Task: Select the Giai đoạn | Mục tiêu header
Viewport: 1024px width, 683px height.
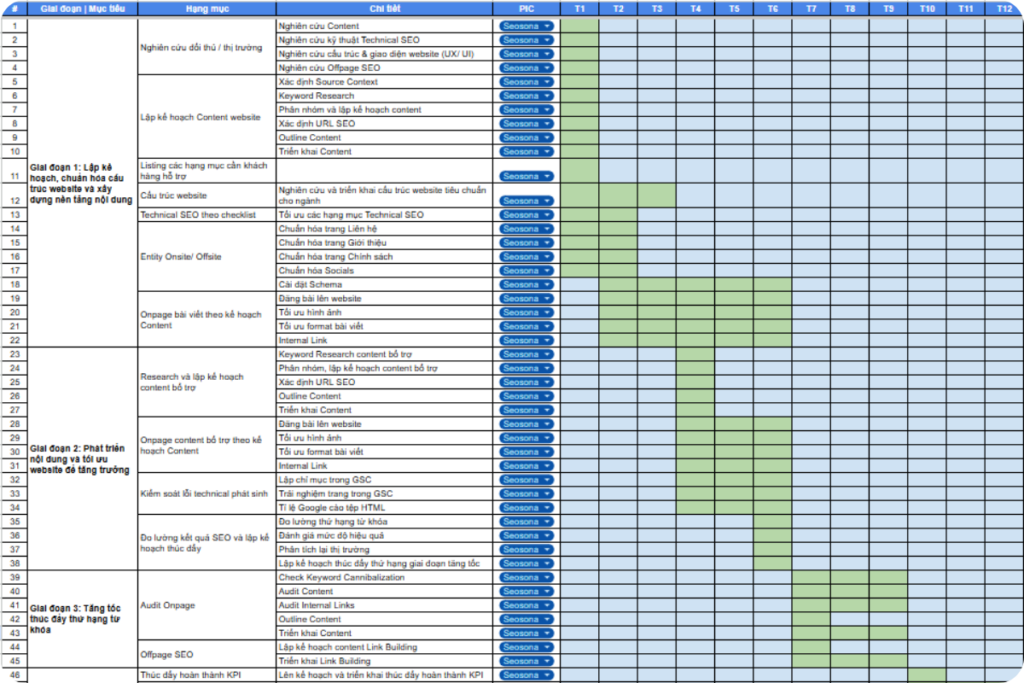Action: pyautogui.click(x=82, y=8)
